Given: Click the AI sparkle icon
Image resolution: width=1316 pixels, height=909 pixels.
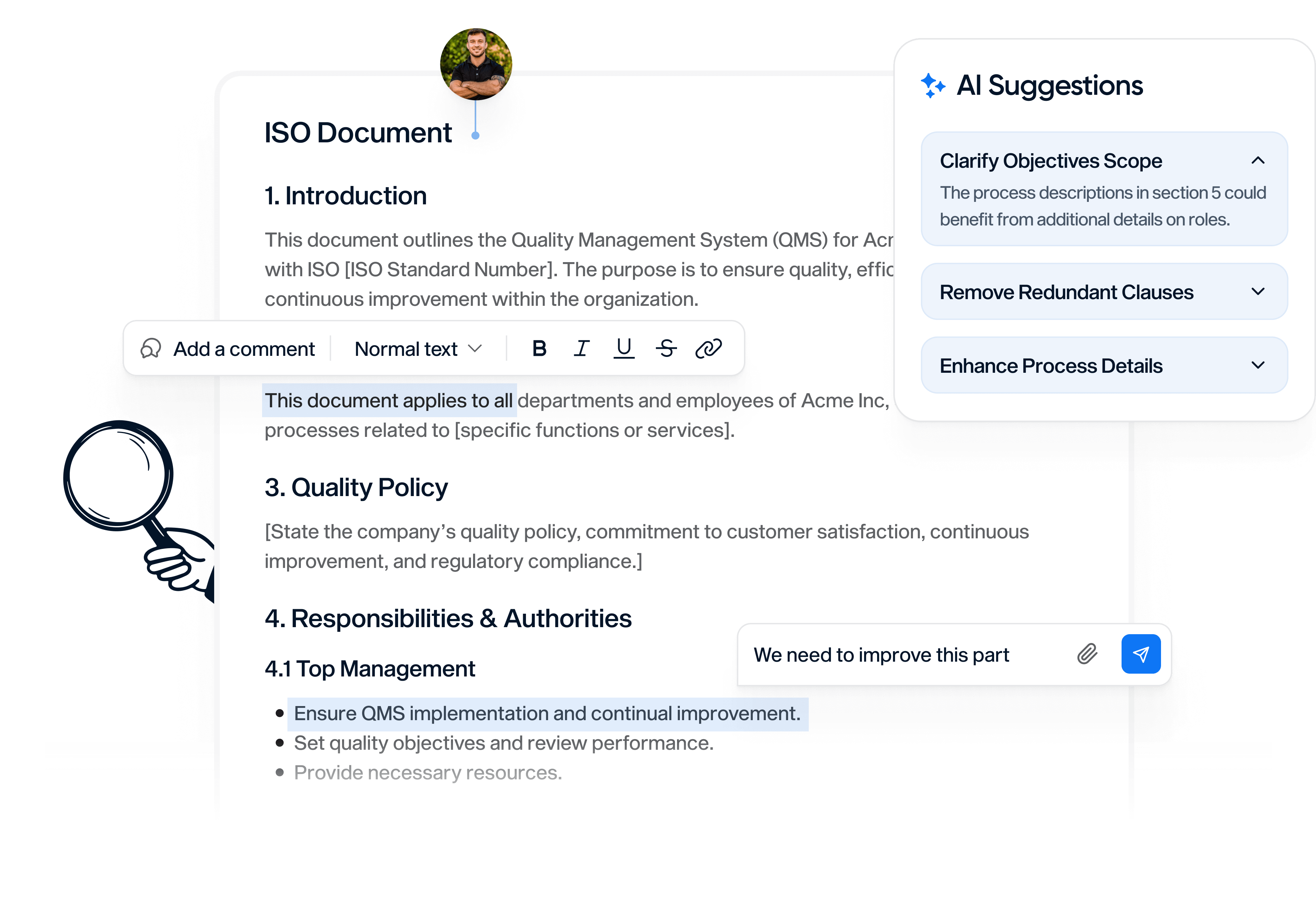Looking at the screenshot, I should (933, 86).
